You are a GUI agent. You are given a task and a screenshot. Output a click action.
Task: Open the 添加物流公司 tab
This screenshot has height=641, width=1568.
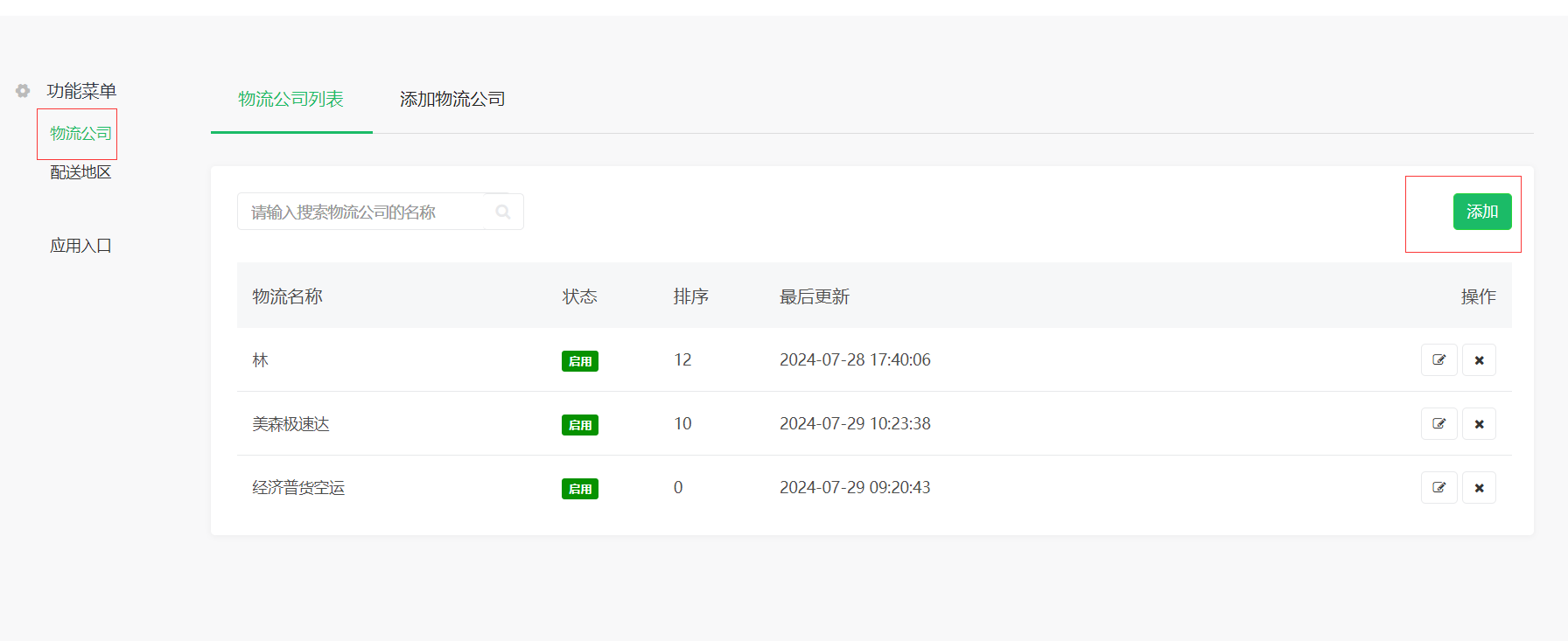click(452, 100)
